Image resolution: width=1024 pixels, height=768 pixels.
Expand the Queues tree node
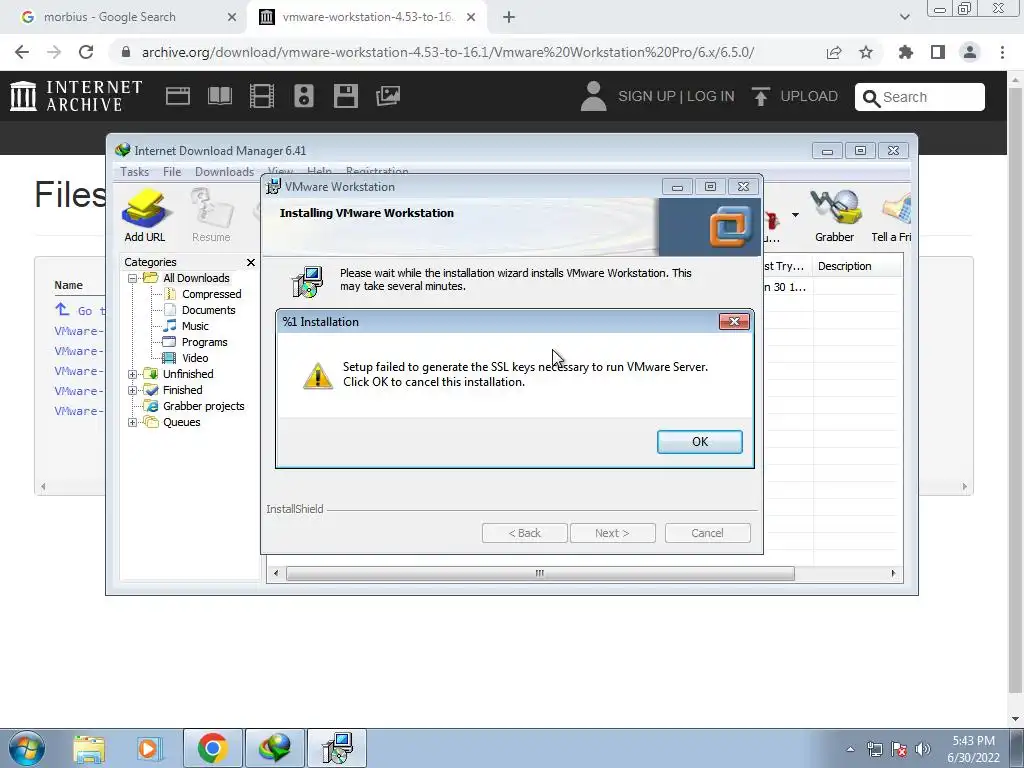pyautogui.click(x=133, y=423)
